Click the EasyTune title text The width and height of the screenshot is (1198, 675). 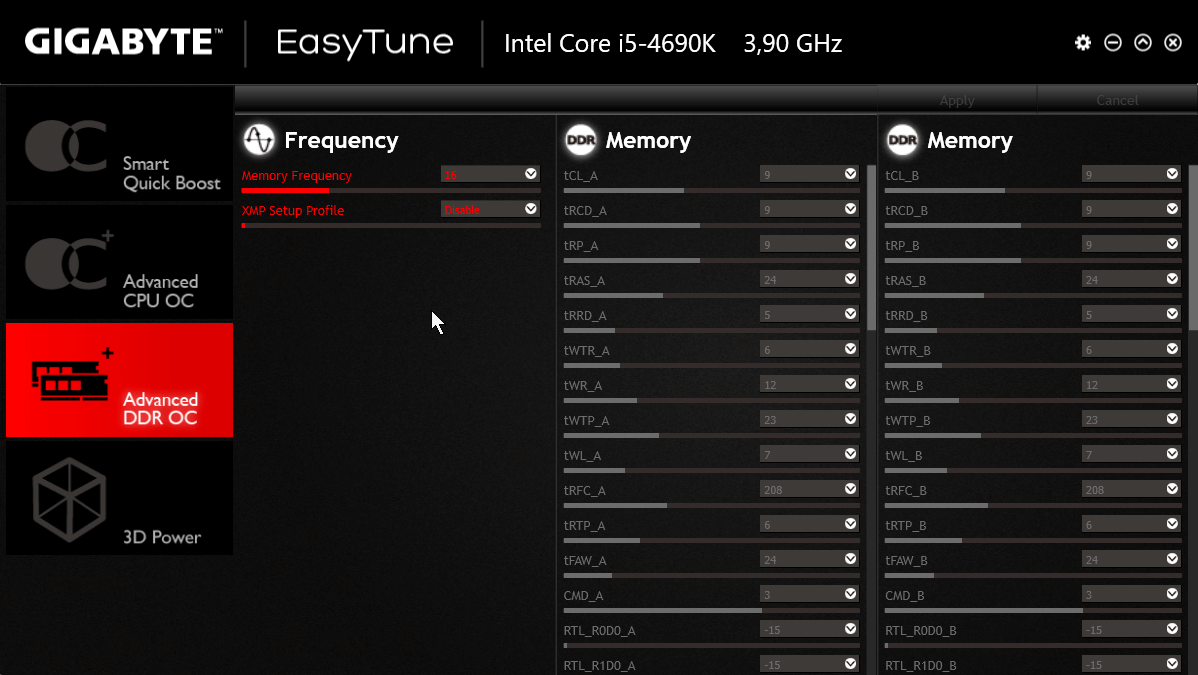(364, 43)
